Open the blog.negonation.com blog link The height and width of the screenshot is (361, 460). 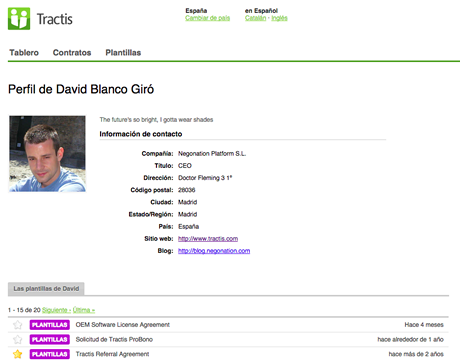pyautogui.click(x=214, y=251)
